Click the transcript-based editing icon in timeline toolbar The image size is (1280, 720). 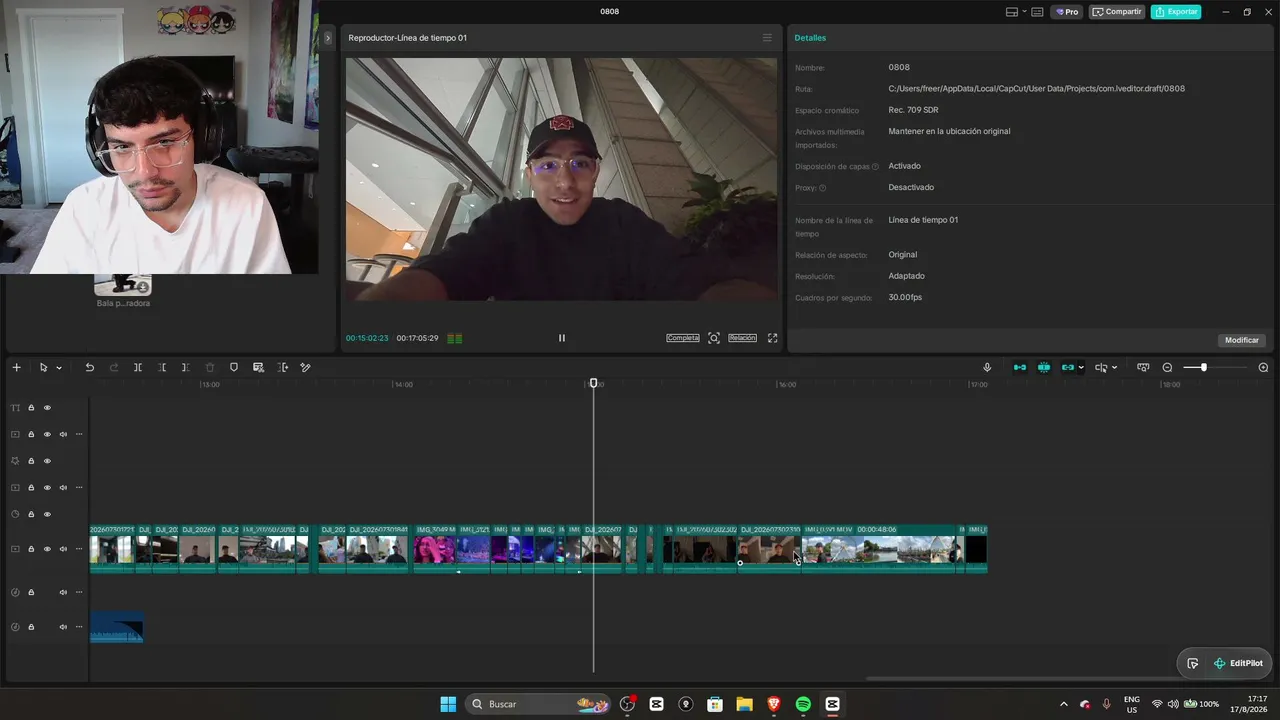pyautogui.click(x=258, y=367)
